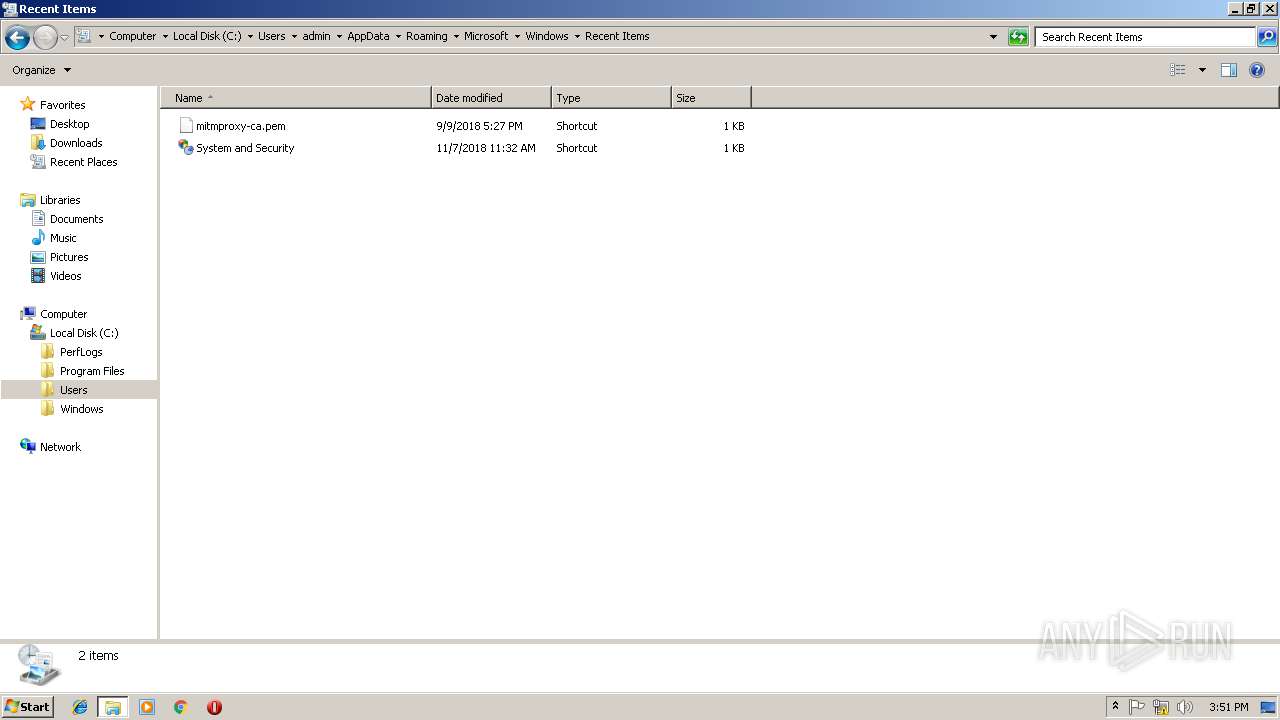Select Network in the navigation pane
Viewport: 1280px width, 720px height.
[60, 447]
